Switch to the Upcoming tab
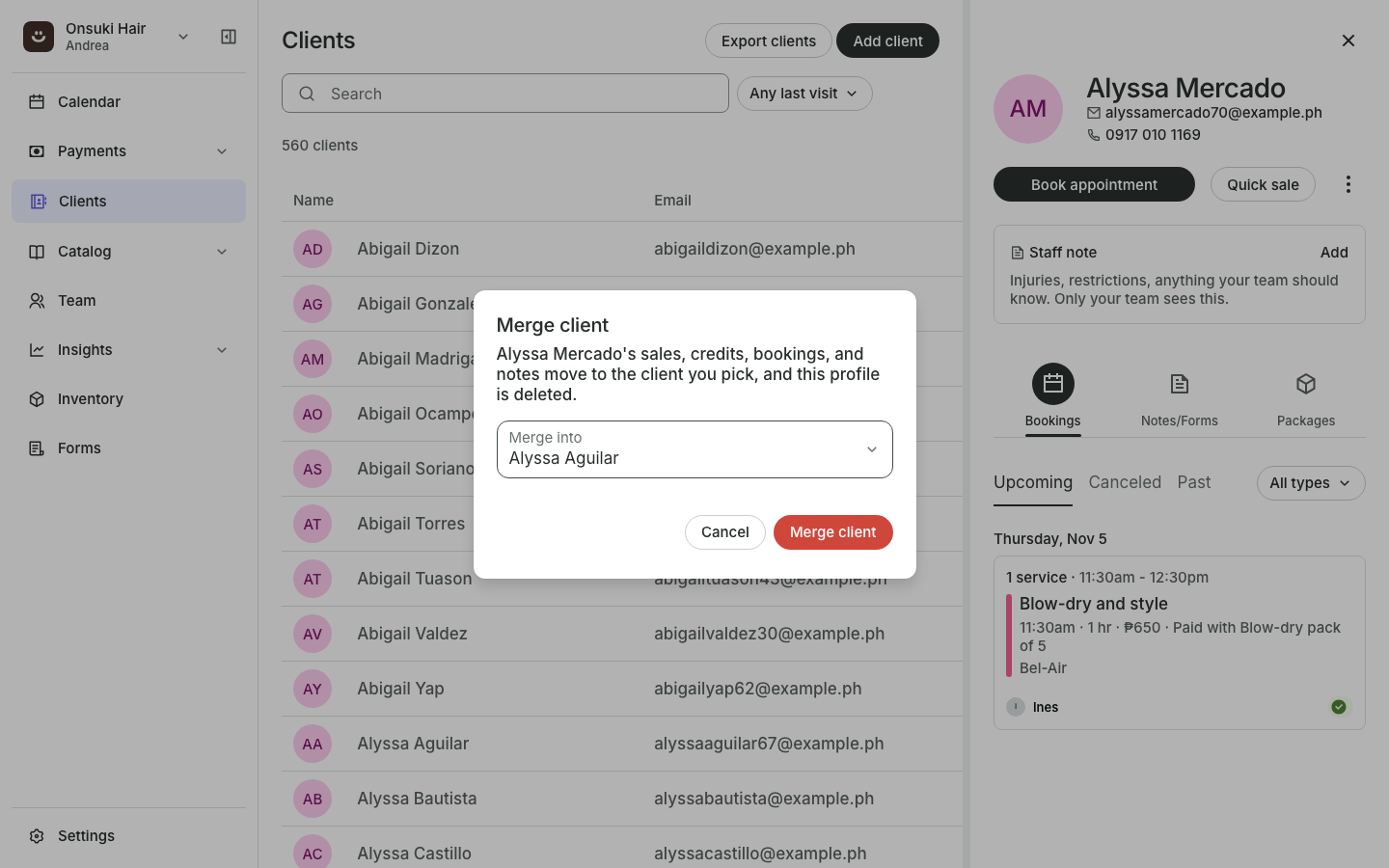Viewport: 1389px width, 868px height. (x=1033, y=482)
